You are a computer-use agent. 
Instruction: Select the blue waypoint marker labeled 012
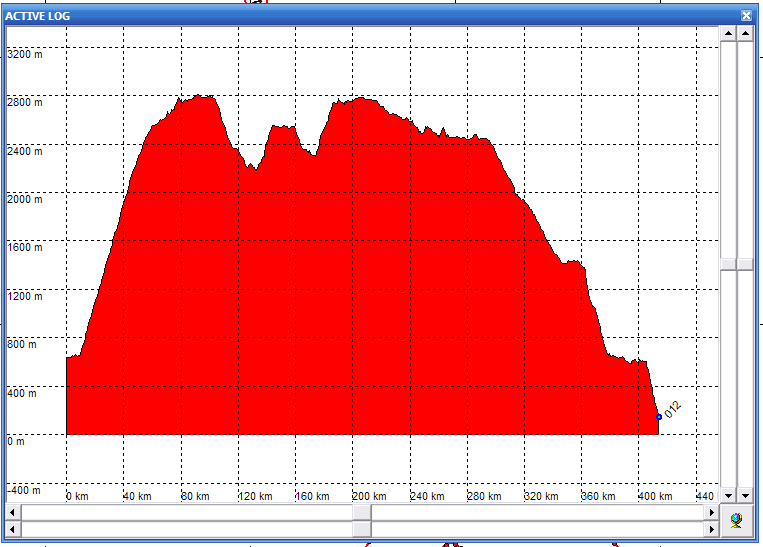pos(659,416)
